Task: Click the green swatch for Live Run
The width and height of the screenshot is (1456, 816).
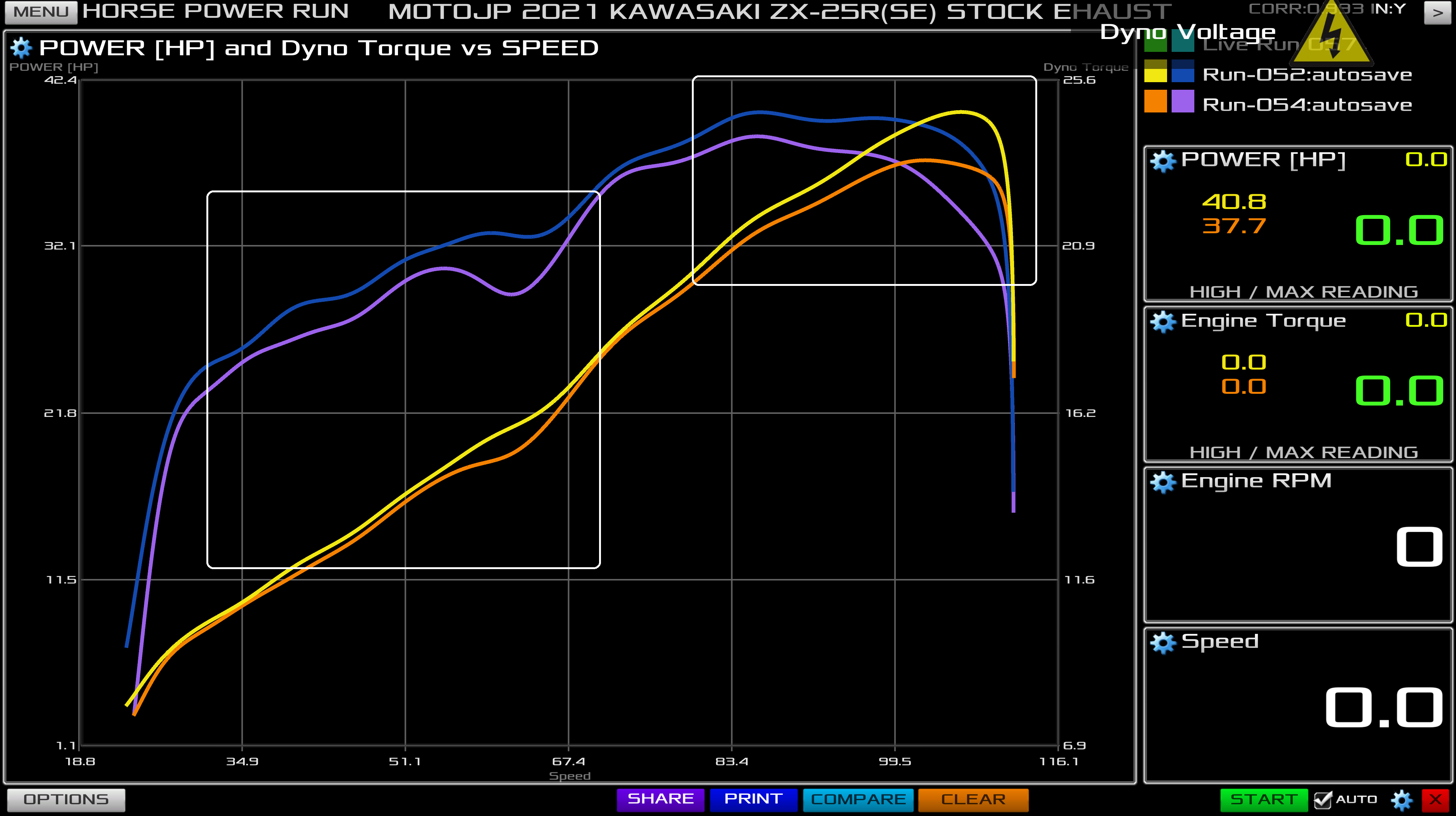Action: 1155,41
